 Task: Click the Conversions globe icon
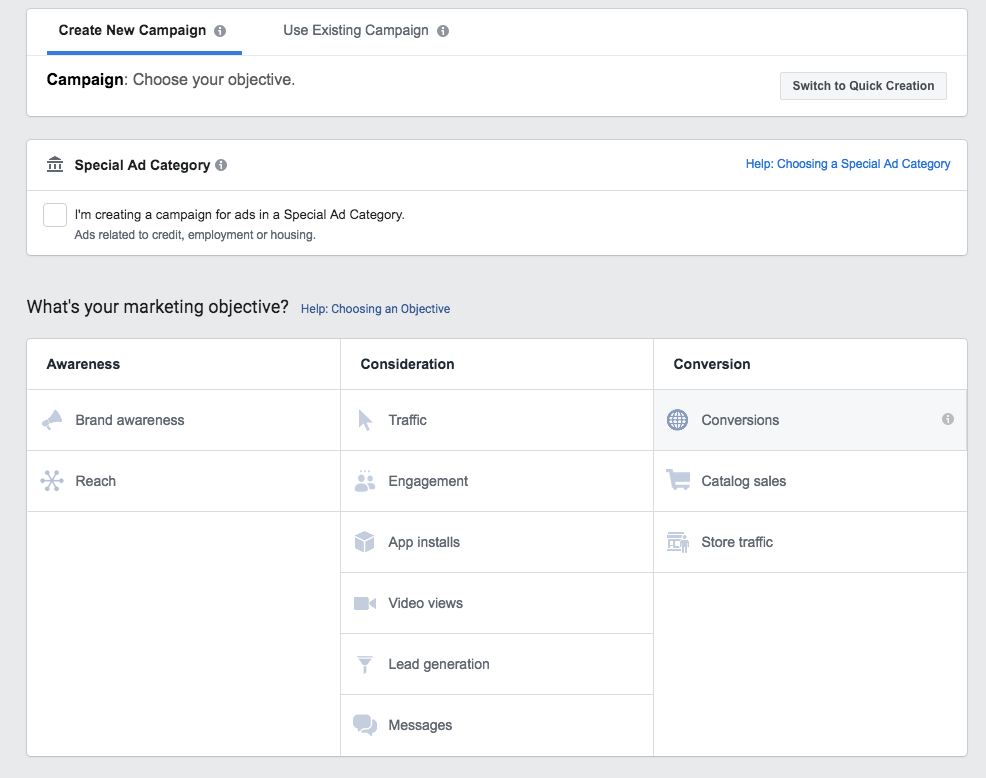678,421
